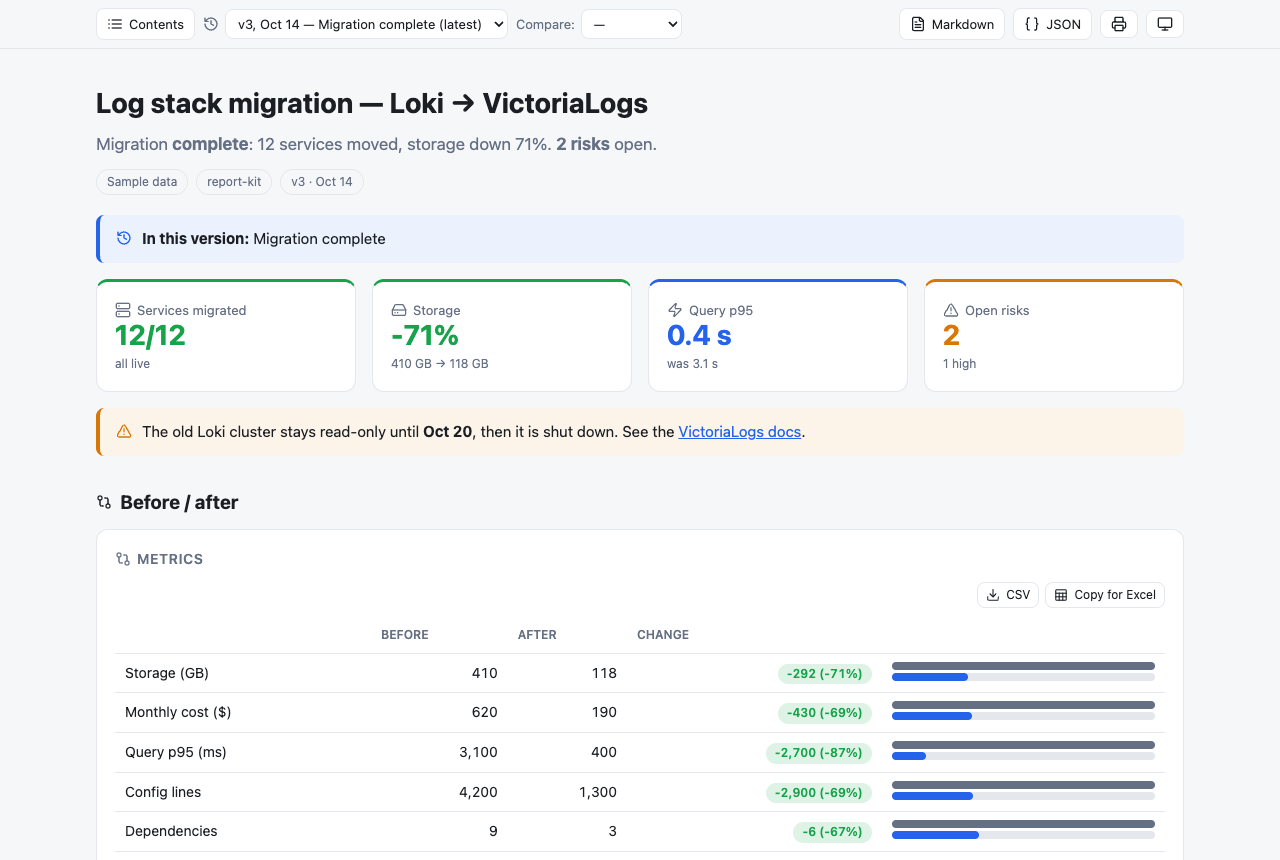
Task: Click the warning triangle in Loki notice
Action: pos(124,432)
